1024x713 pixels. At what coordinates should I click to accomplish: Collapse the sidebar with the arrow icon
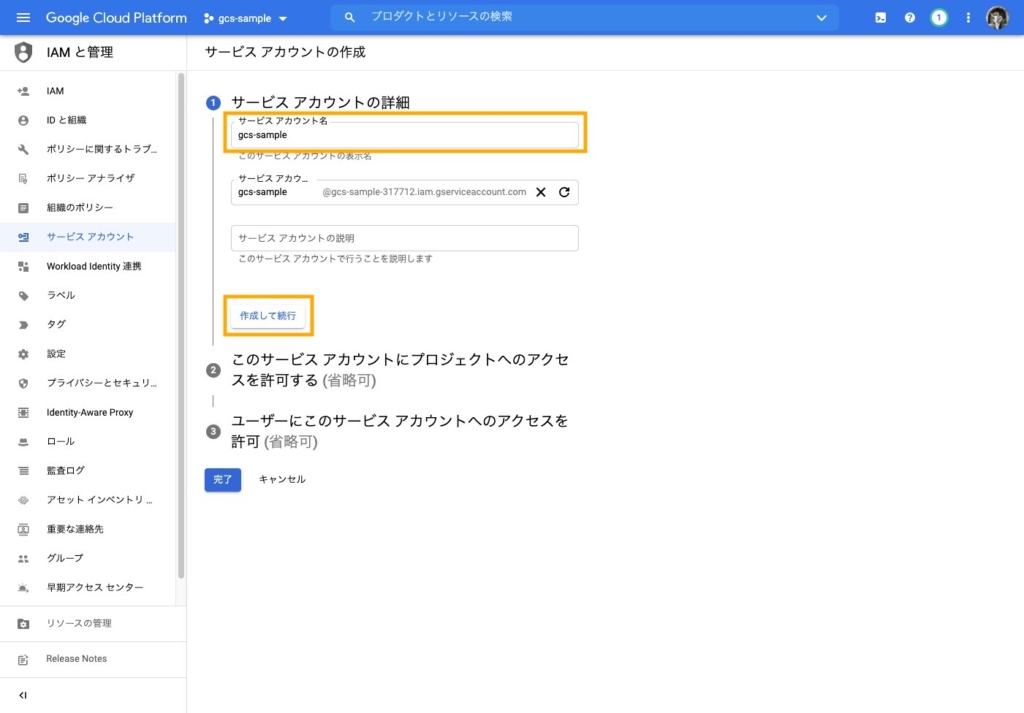(23, 695)
